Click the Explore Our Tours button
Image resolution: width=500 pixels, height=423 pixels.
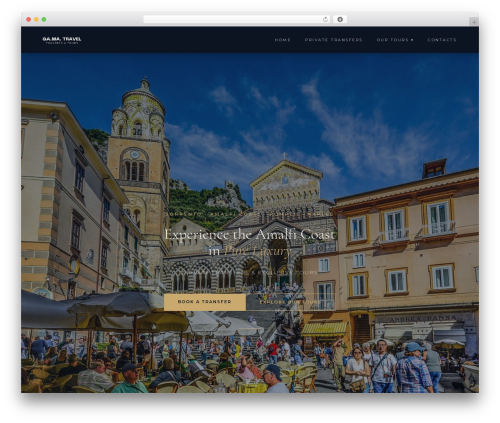coord(290,302)
